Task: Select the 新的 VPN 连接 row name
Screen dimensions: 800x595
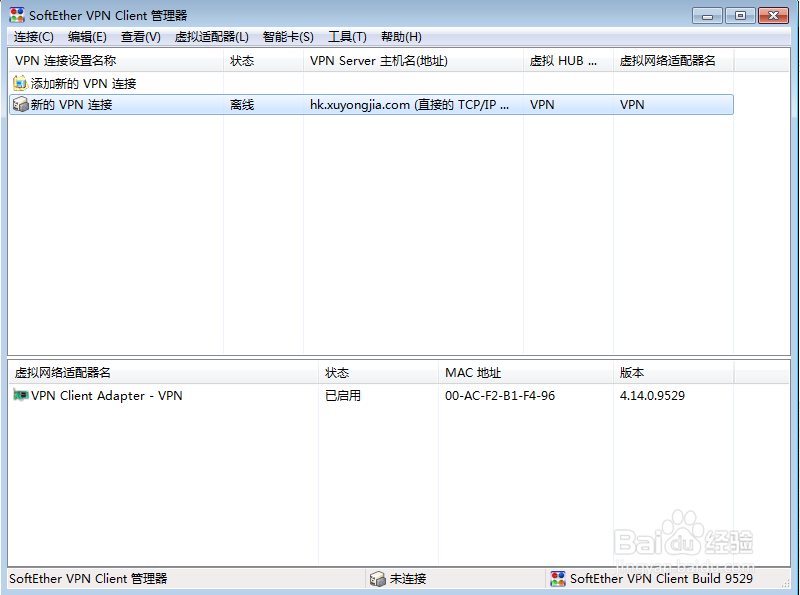Action: 71,105
